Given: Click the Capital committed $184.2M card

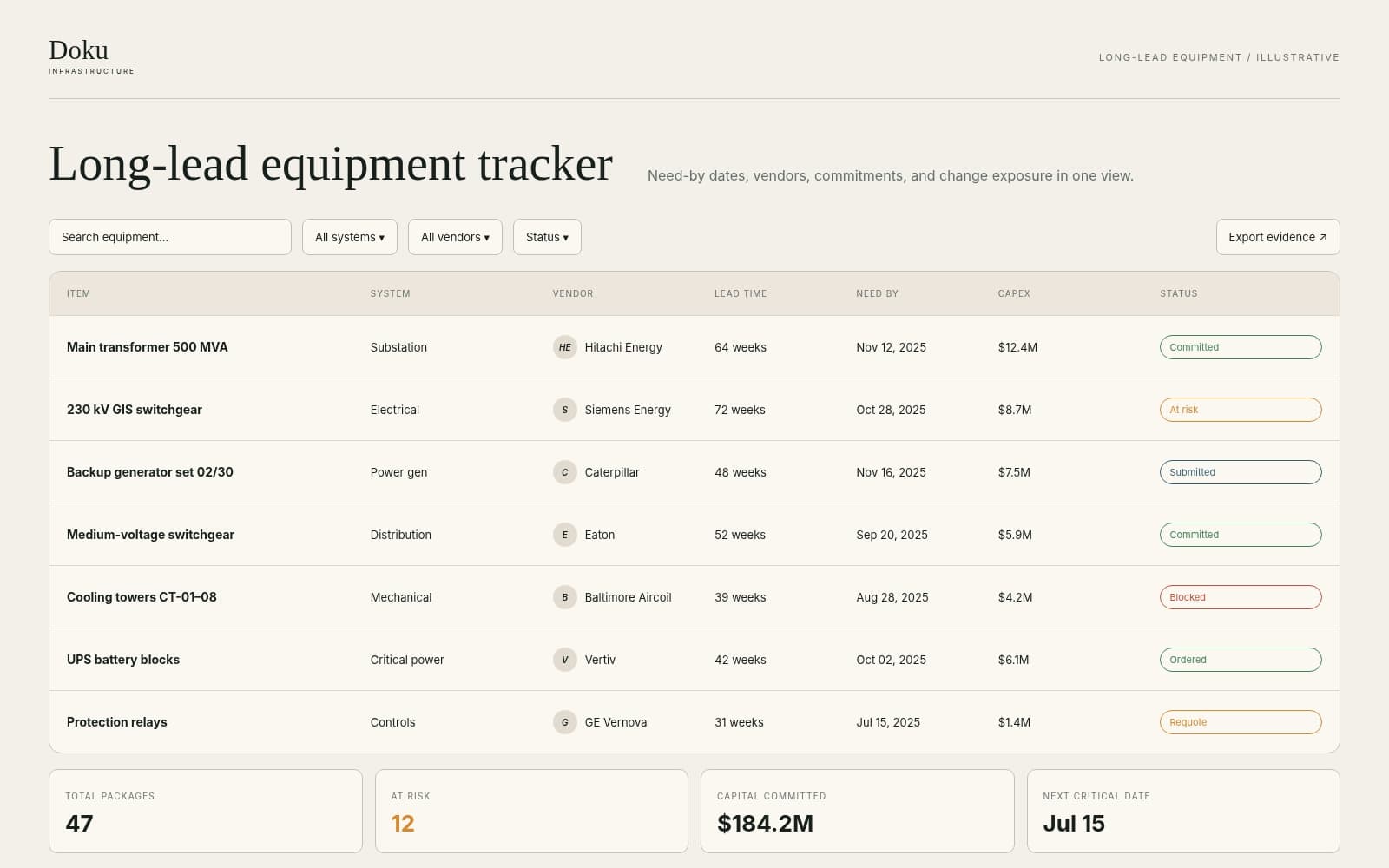Looking at the screenshot, I should click(858, 811).
